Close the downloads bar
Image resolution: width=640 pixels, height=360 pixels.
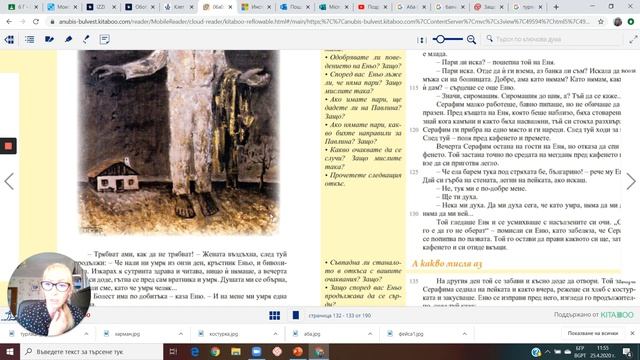coord(632,333)
